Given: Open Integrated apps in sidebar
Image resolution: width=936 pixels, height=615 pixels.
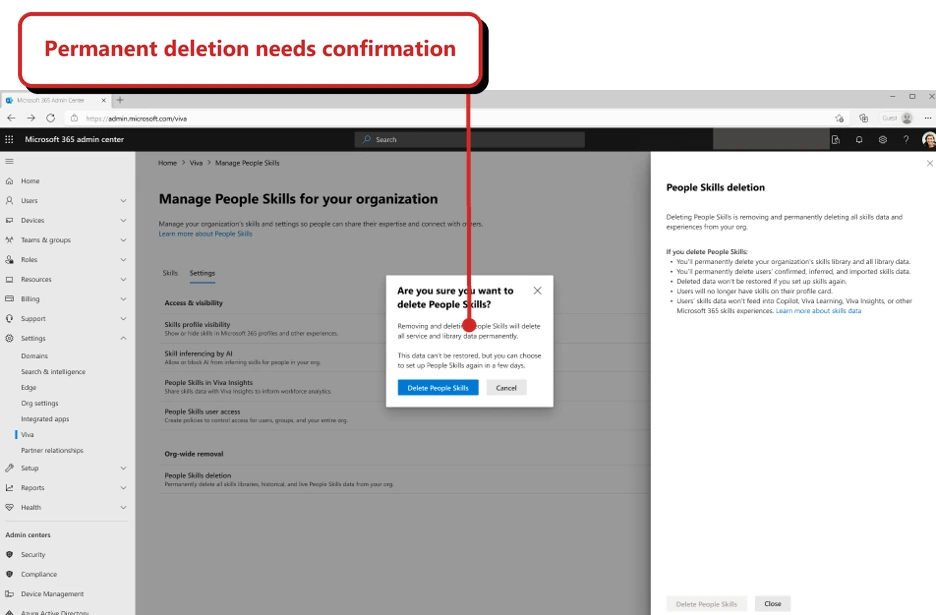Looking at the screenshot, I should click(45, 419).
